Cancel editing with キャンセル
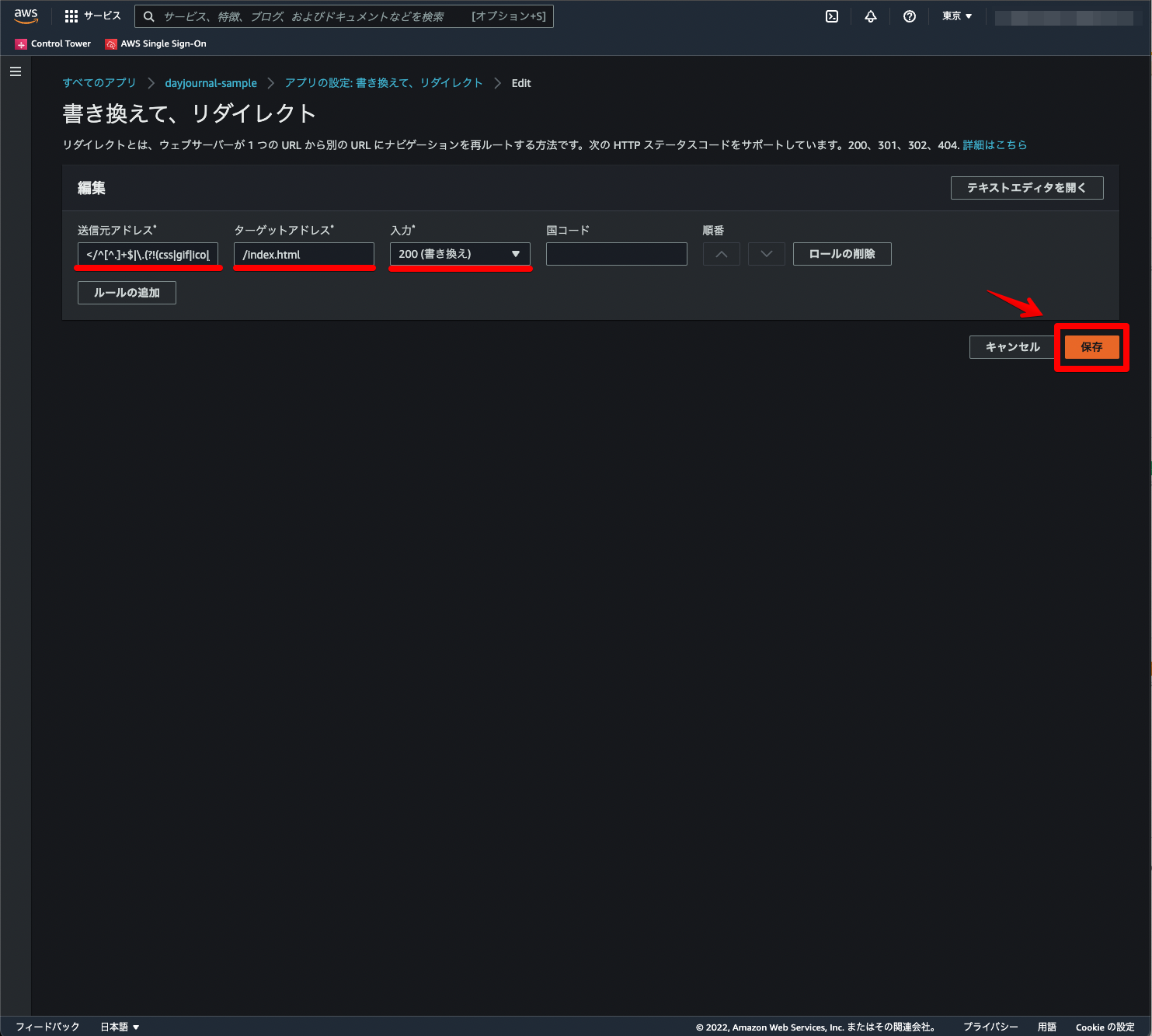Image resolution: width=1152 pixels, height=1036 pixels. [x=1011, y=347]
